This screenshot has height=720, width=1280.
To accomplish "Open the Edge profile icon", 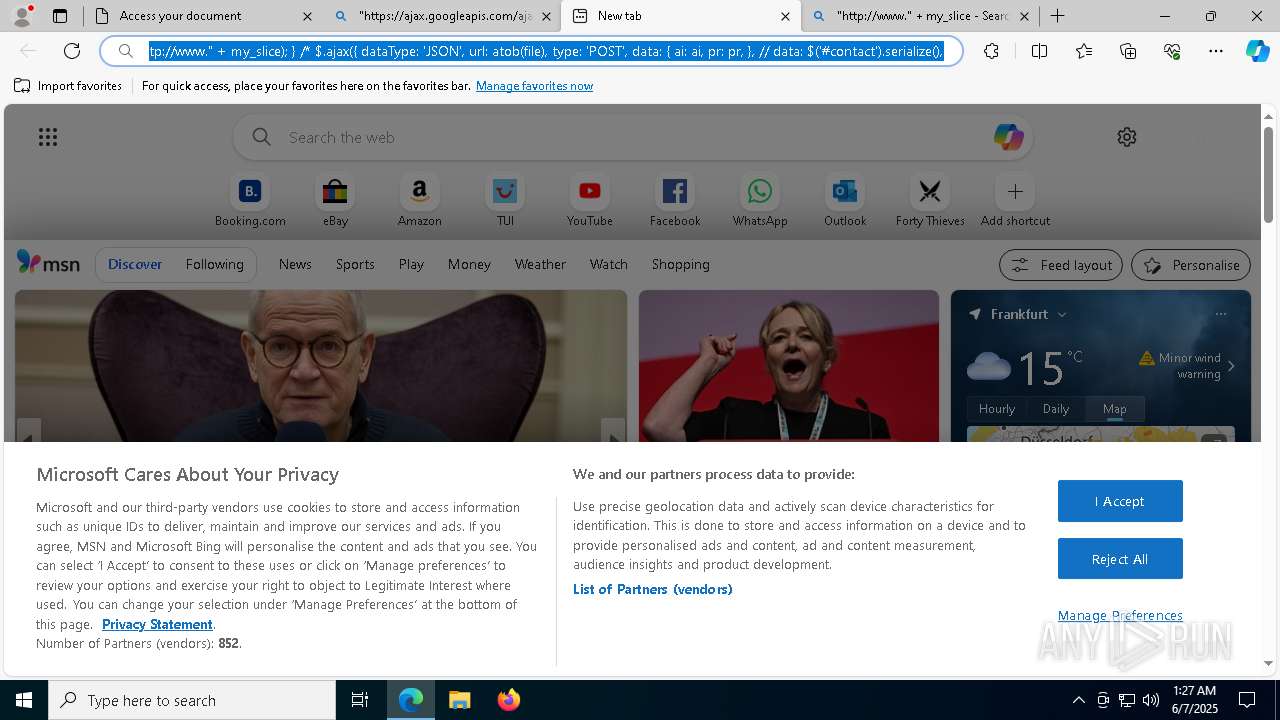I will (21, 16).
